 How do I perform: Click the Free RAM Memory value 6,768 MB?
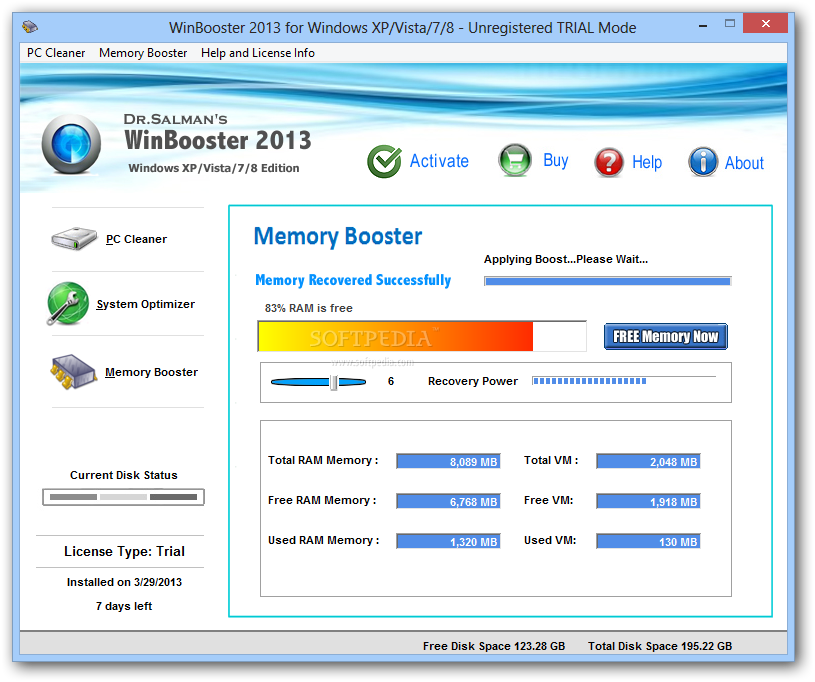[x=448, y=501]
